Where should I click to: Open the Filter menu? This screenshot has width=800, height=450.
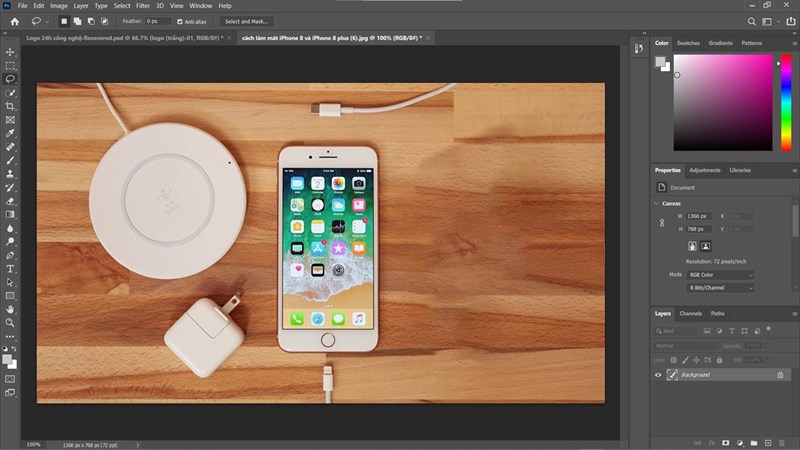click(x=143, y=6)
